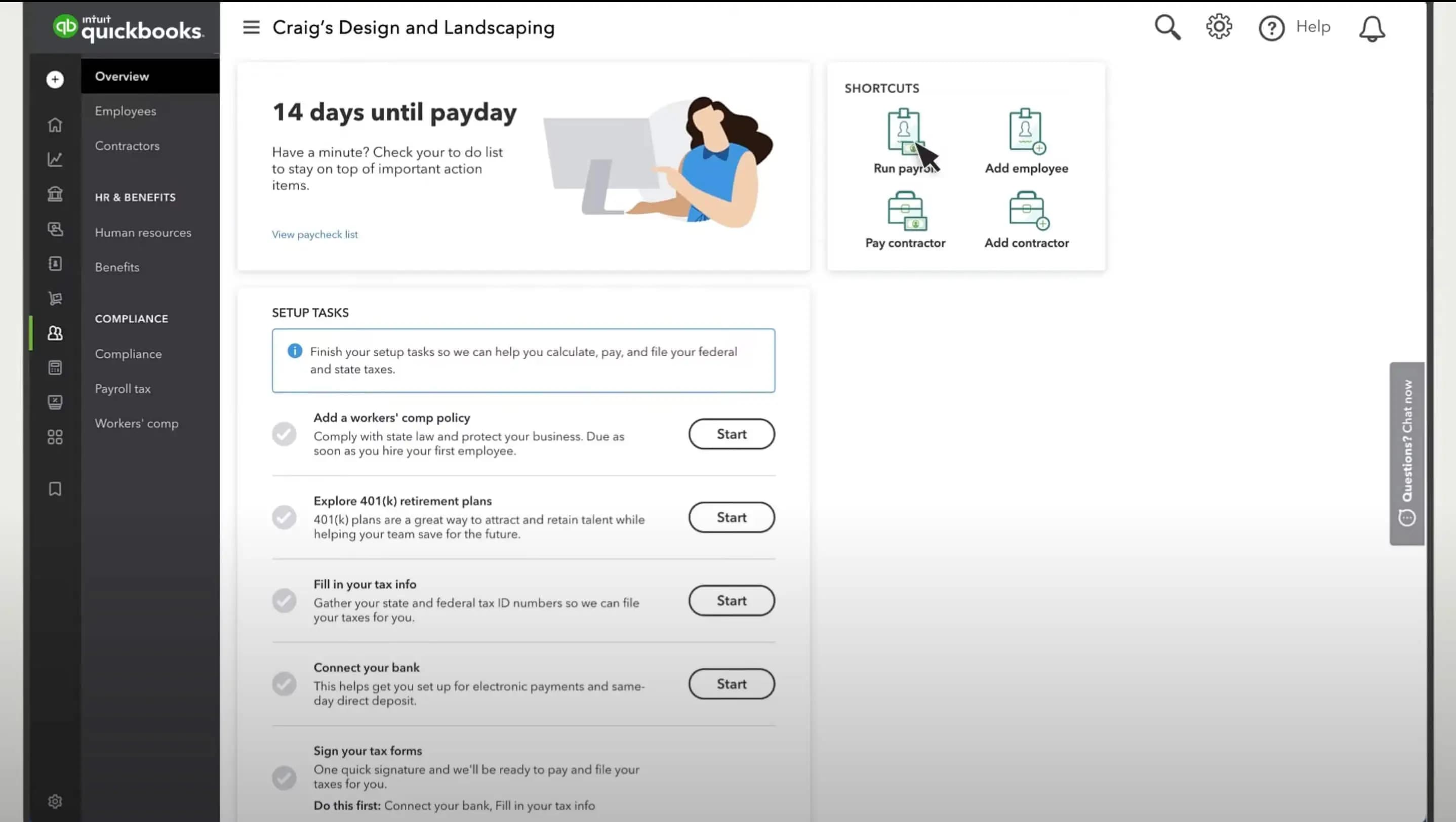Open the four-squares Apps icon
The width and height of the screenshot is (1456, 822).
click(55, 437)
